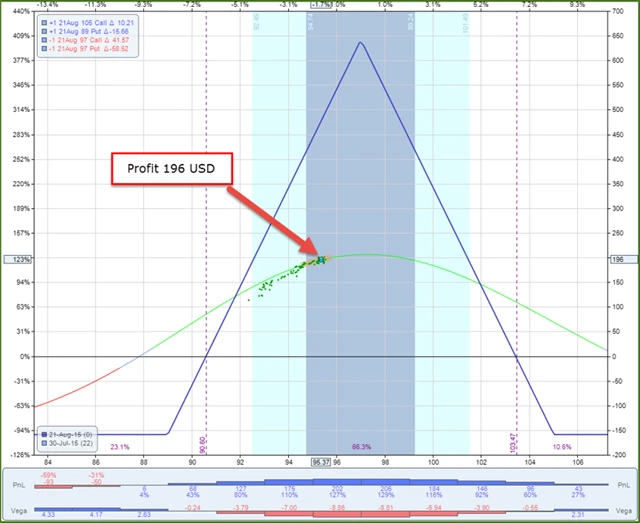Click the 21-Aug-15 expiration line legend marker
The width and height of the screenshot is (640, 523).
[x=44, y=434]
